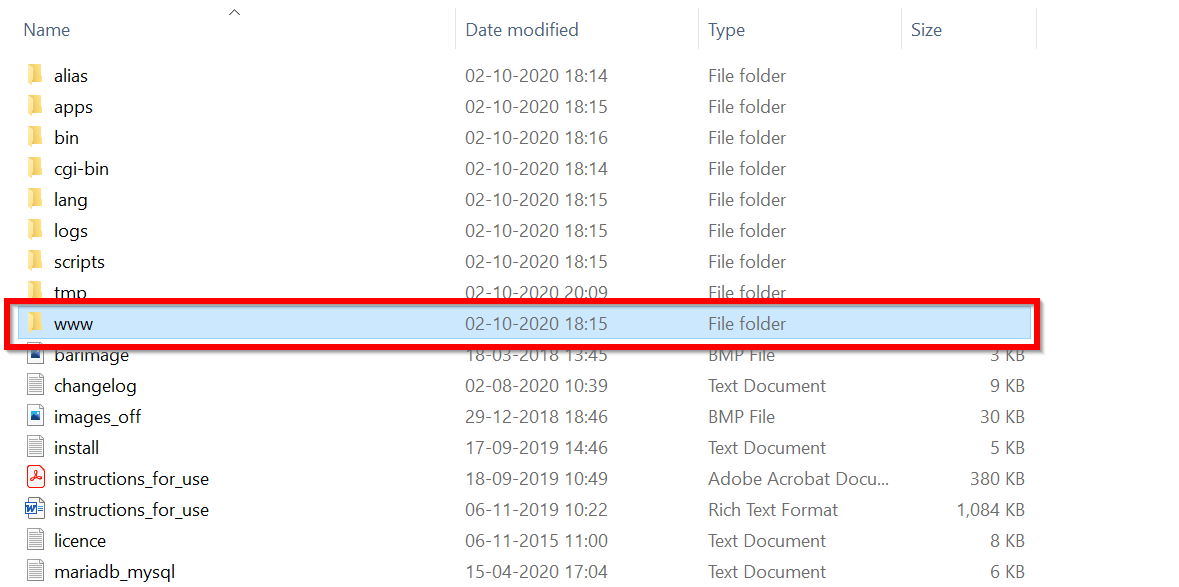The image size is (1179, 587).
Task: Click date 18-09-2019 10:49 in PDF row
Action: (x=536, y=479)
